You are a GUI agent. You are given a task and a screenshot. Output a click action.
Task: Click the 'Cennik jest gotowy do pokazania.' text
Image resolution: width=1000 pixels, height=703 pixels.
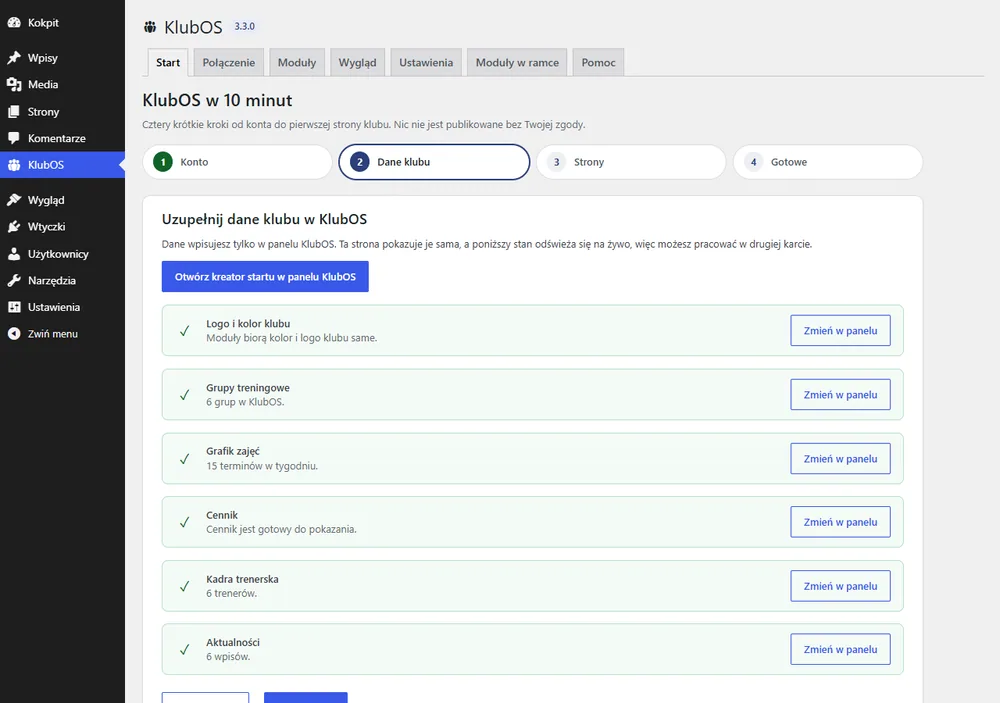pos(281,529)
